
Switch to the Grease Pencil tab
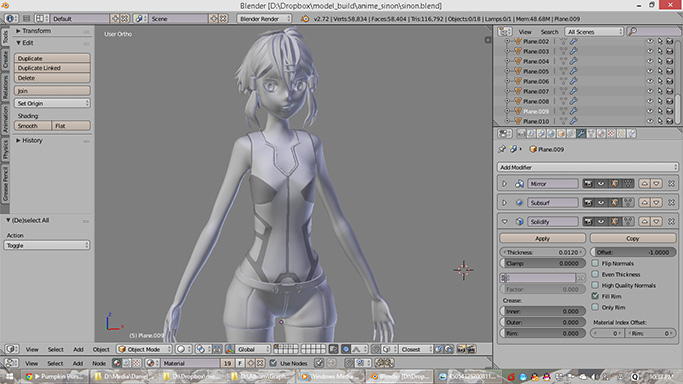[5, 184]
